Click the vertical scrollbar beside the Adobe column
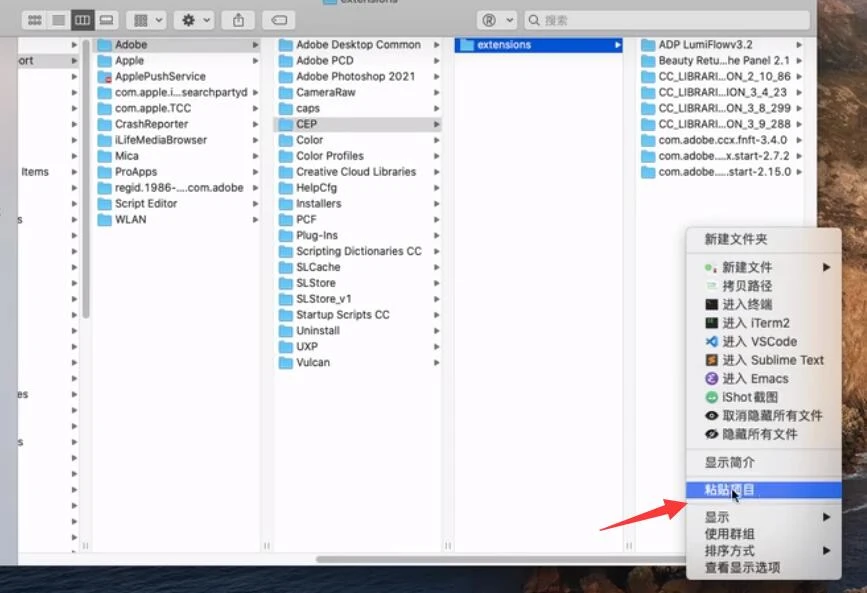This screenshot has width=867, height=593. (x=86, y=179)
